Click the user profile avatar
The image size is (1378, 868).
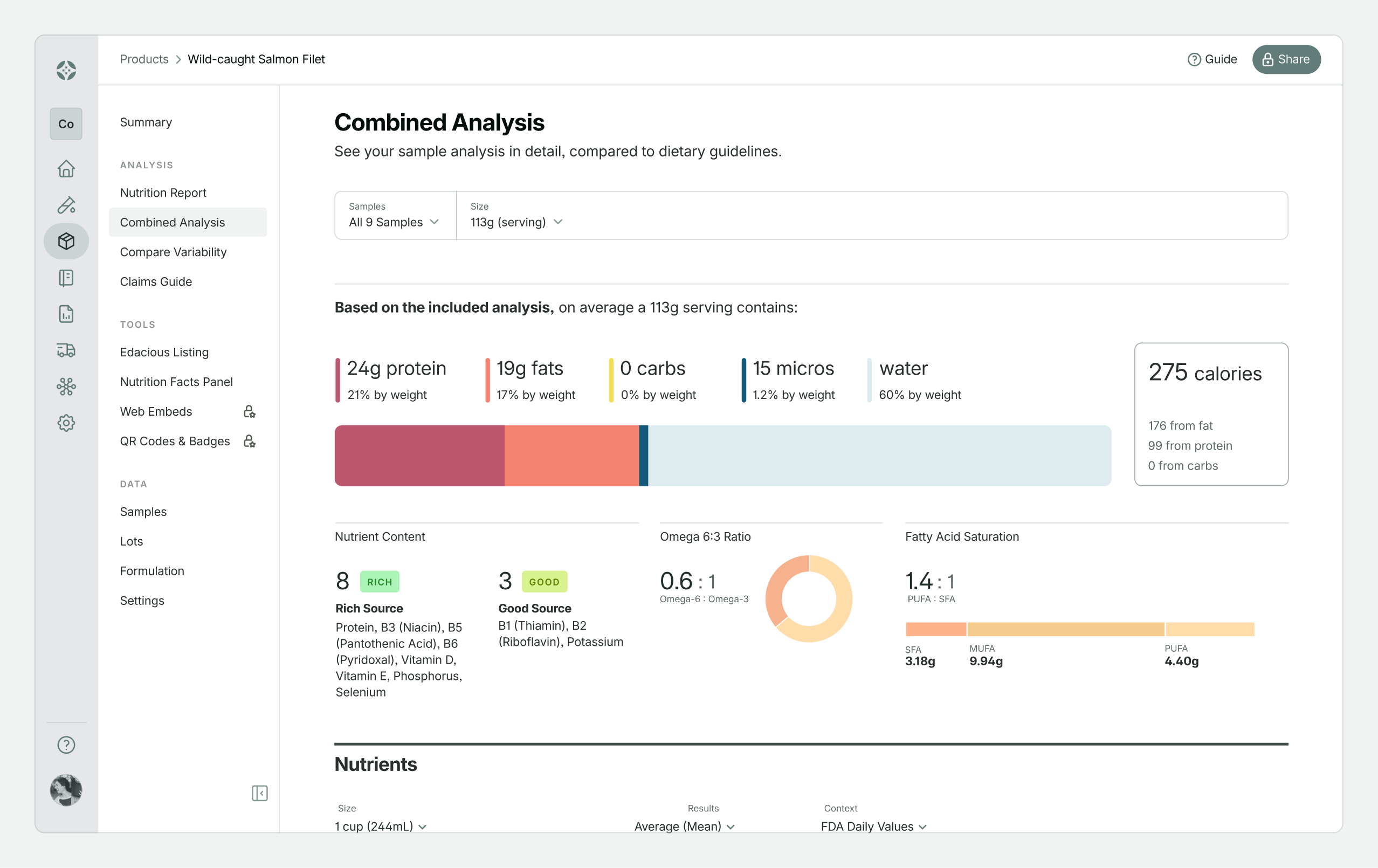pyautogui.click(x=66, y=790)
